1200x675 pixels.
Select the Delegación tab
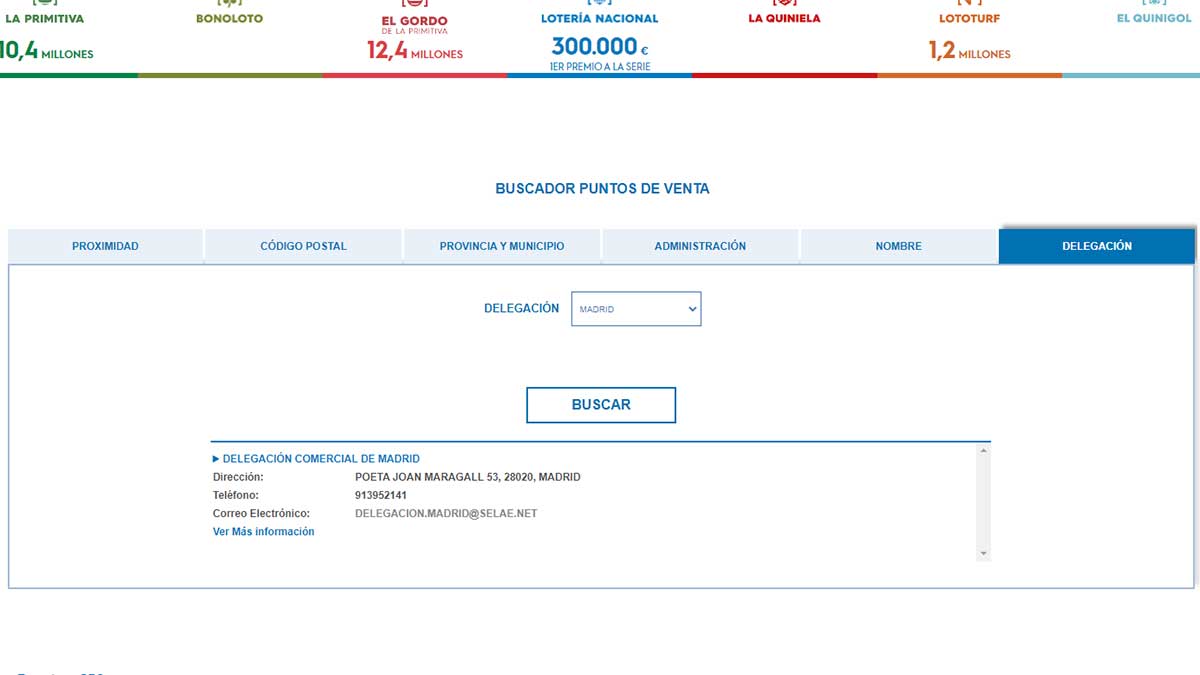tap(1097, 246)
